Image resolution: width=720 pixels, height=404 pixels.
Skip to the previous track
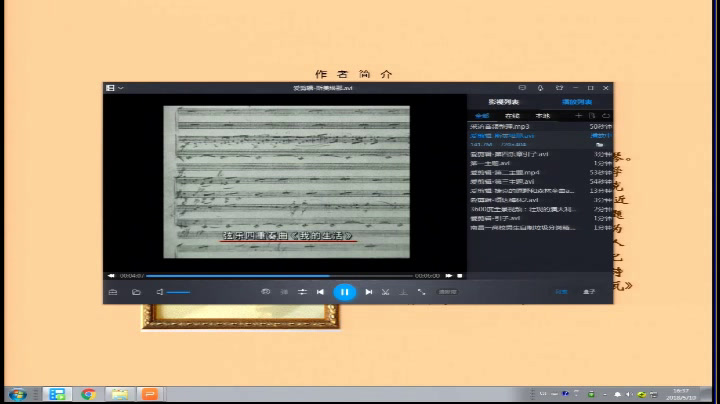point(320,292)
